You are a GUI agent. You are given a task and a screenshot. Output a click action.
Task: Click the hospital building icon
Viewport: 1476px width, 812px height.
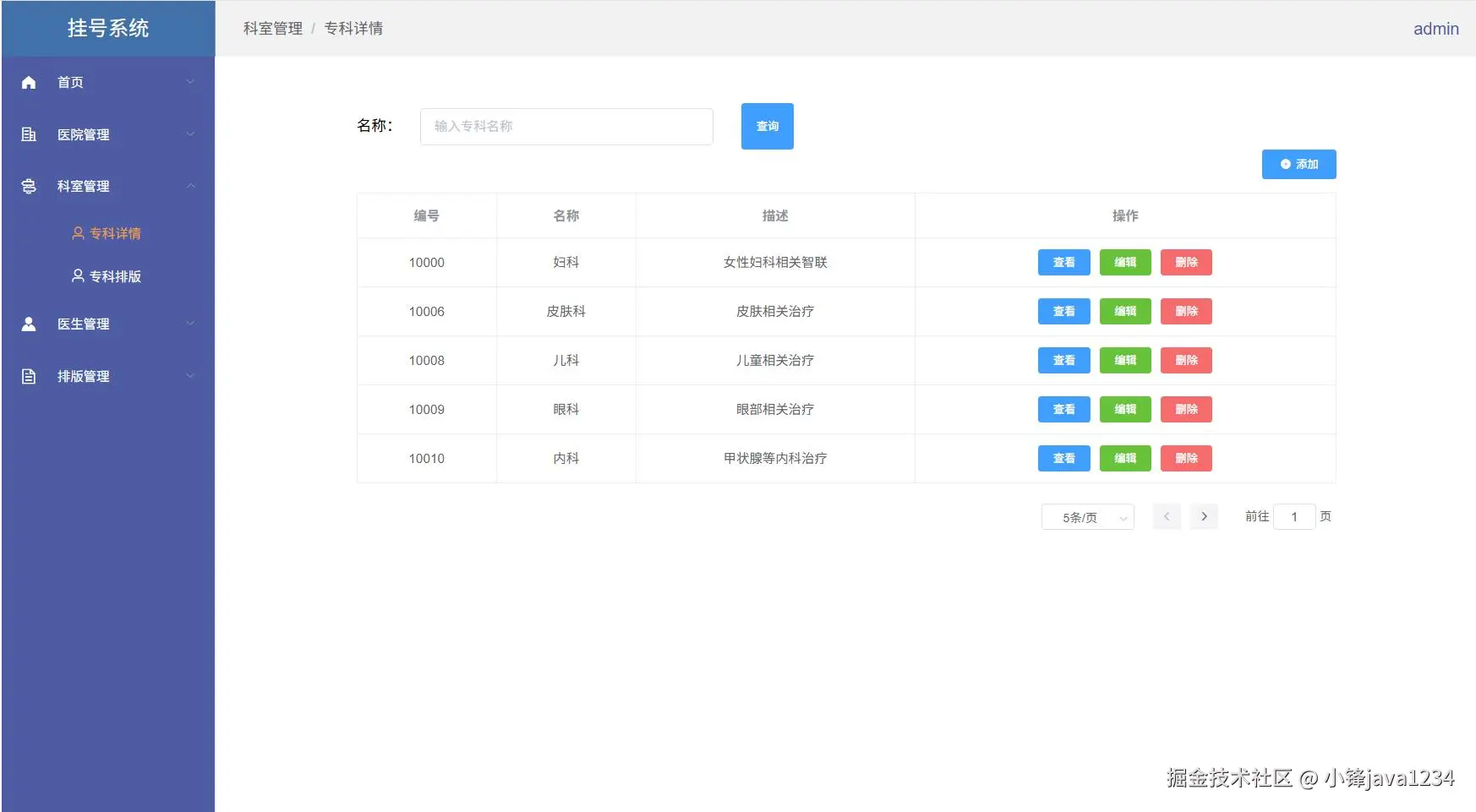point(29,134)
